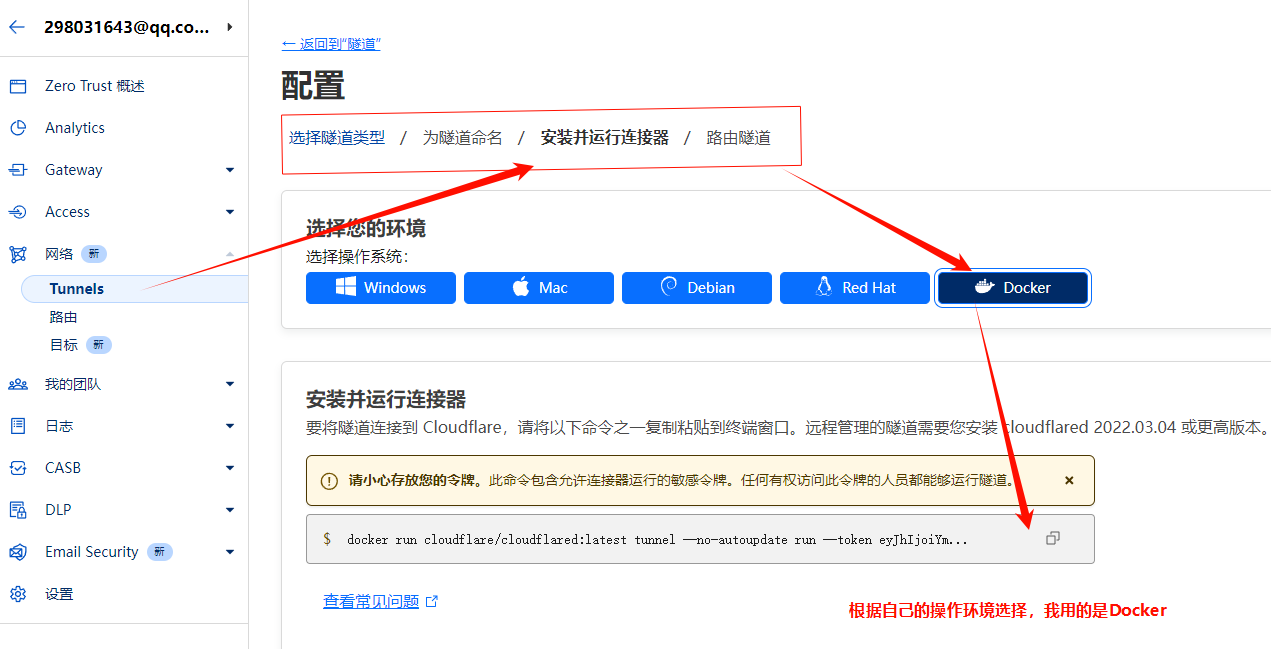Image resolution: width=1271 pixels, height=649 pixels.
Task: Click the warning exclamation icon
Action: click(x=329, y=481)
